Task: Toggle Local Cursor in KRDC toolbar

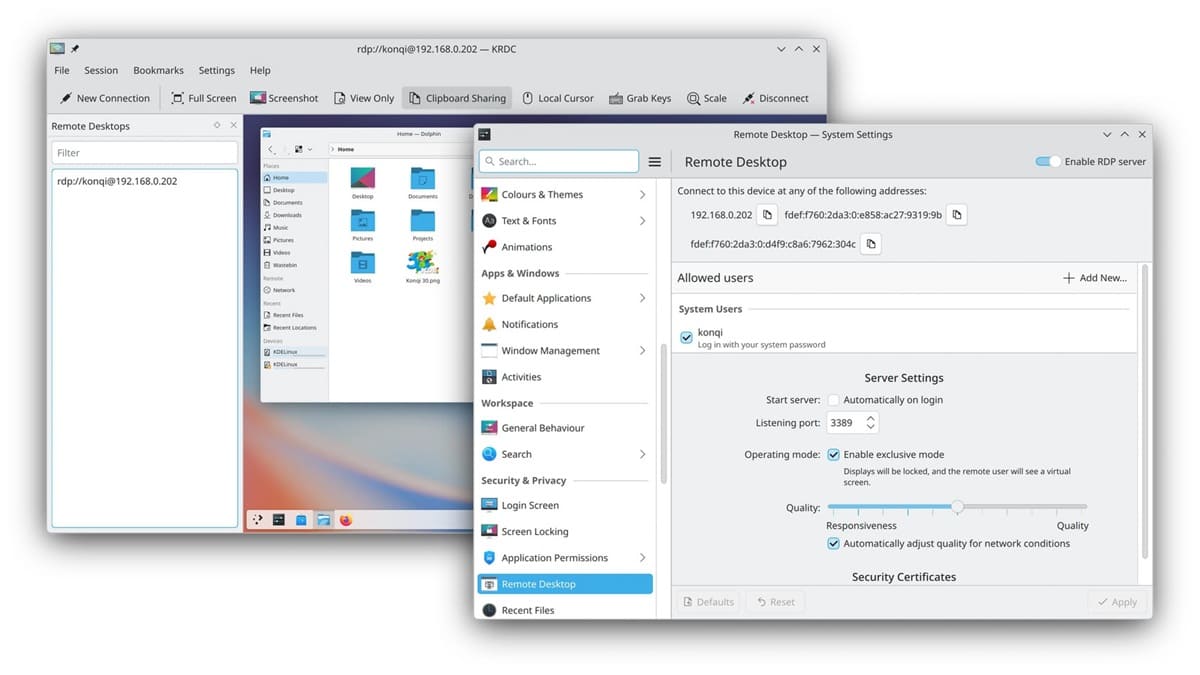Action: [x=558, y=98]
